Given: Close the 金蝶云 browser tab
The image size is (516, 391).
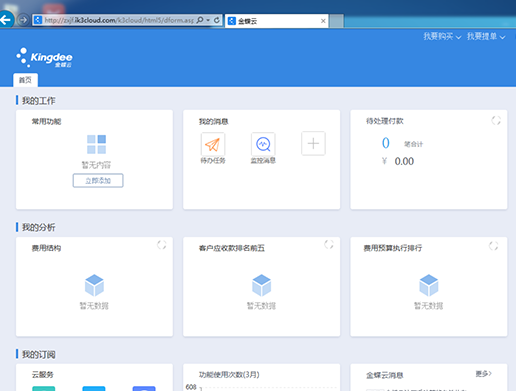Looking at the screenshot, I should 323,21.
